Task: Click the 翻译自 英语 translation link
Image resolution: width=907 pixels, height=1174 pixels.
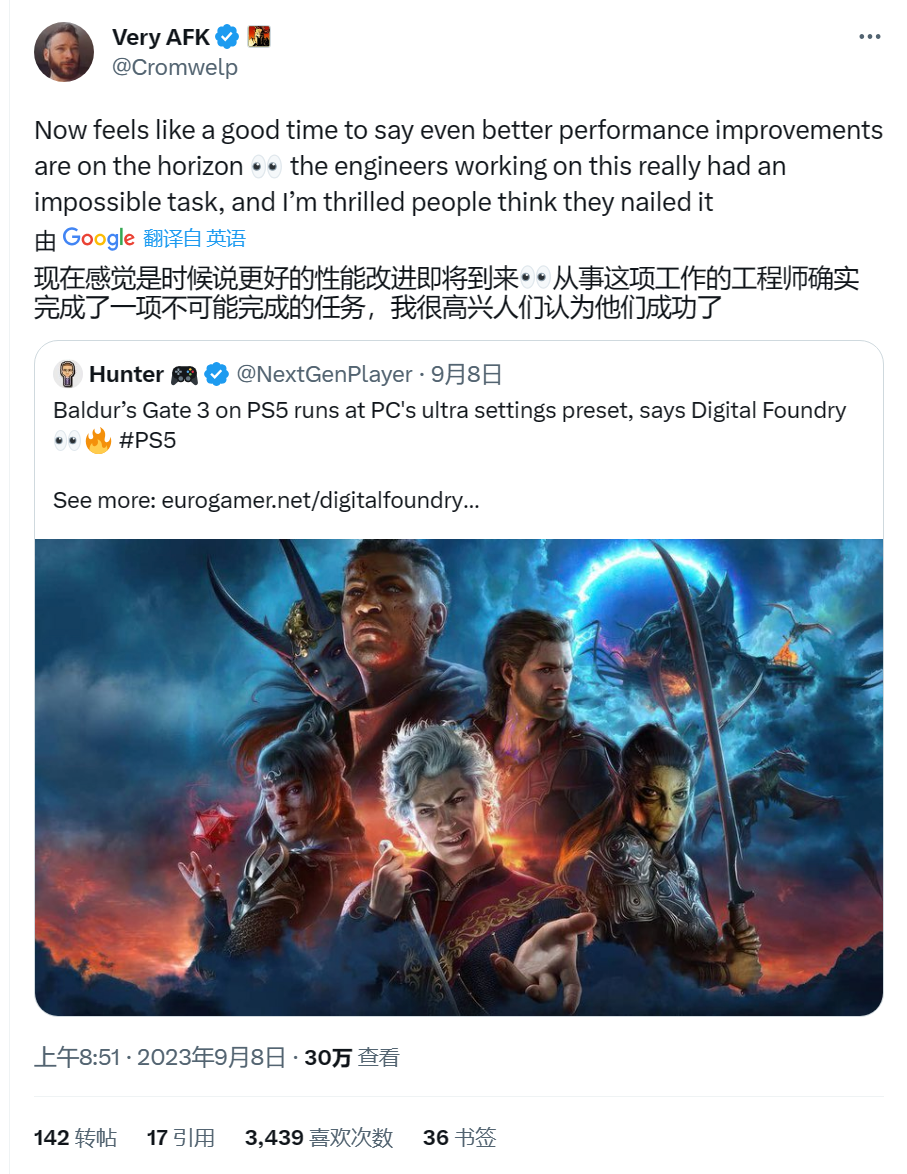Action: click(x=194, y=239)
